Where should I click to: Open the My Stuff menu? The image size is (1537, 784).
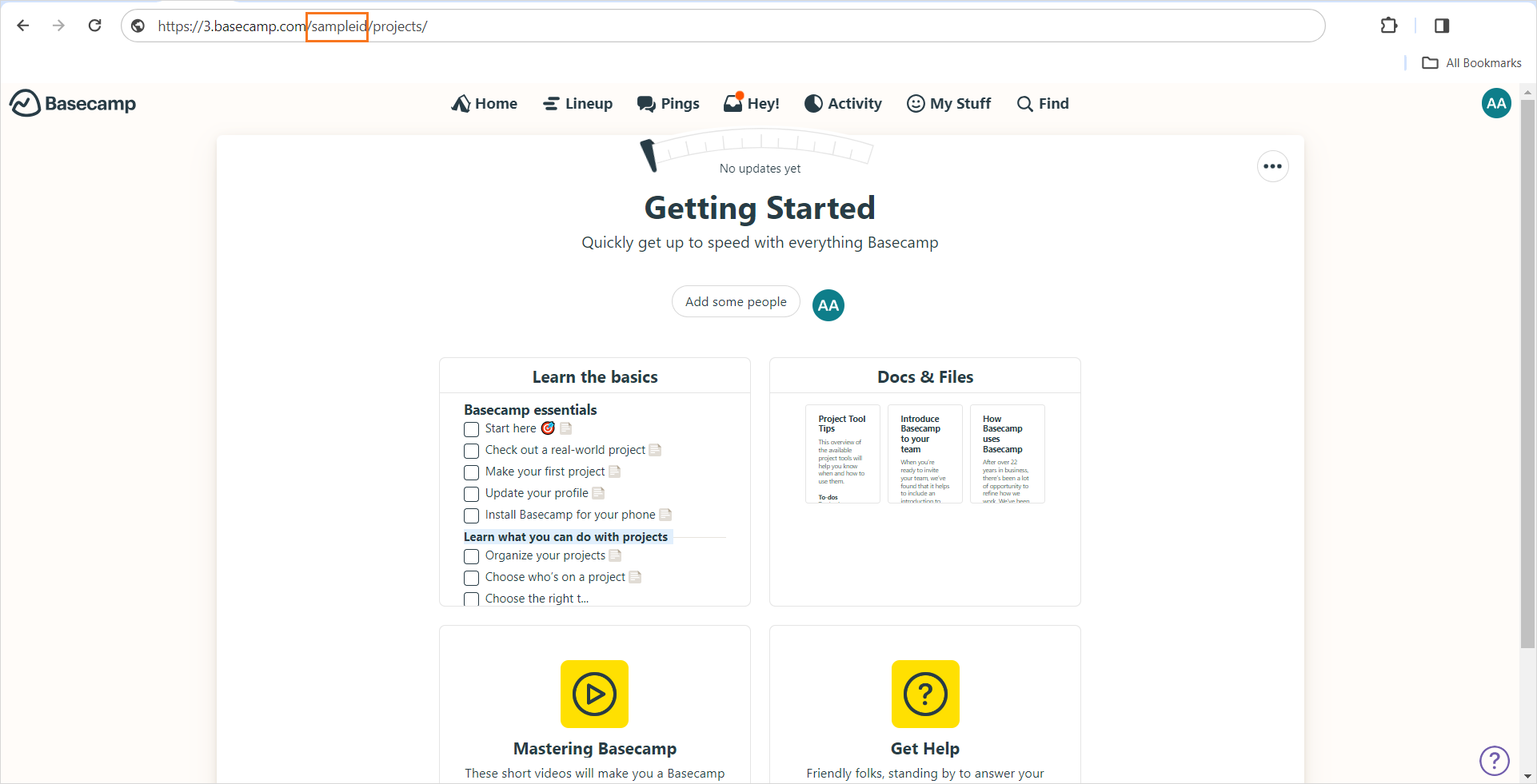pyautogui.click(x=948, y=103)
